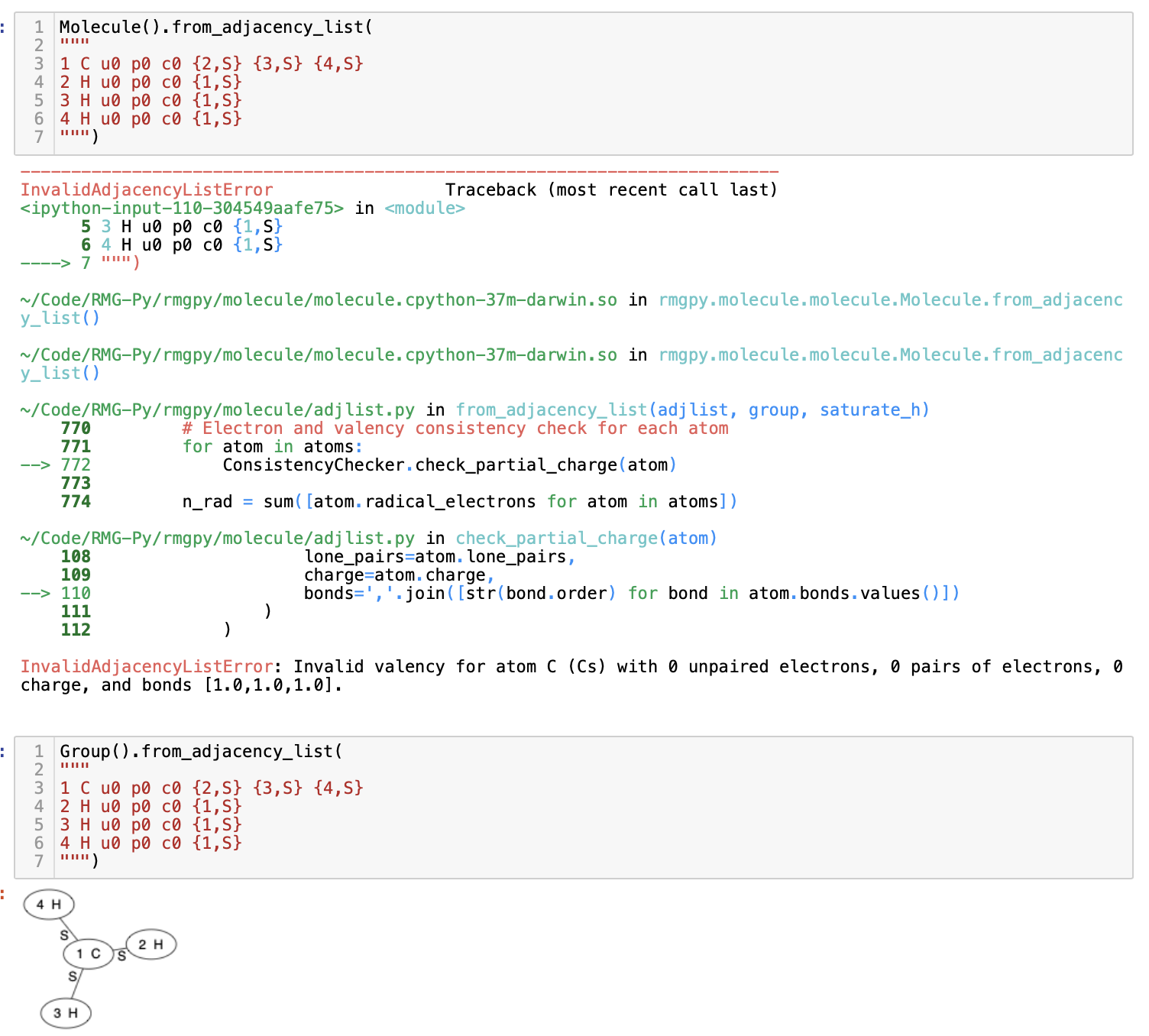1149x1036 pixels.
Task: Click the '3 H' node in the graph
Action: pos(66,1013)
